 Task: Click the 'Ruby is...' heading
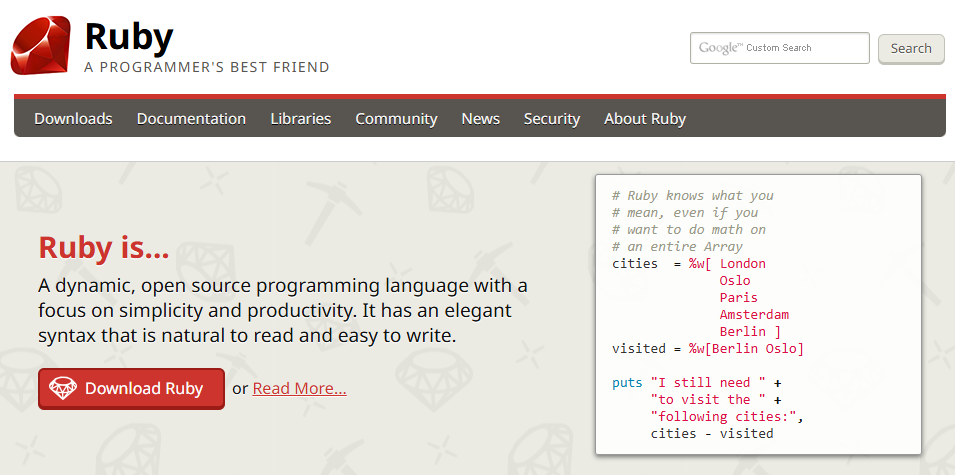[104, 247]
